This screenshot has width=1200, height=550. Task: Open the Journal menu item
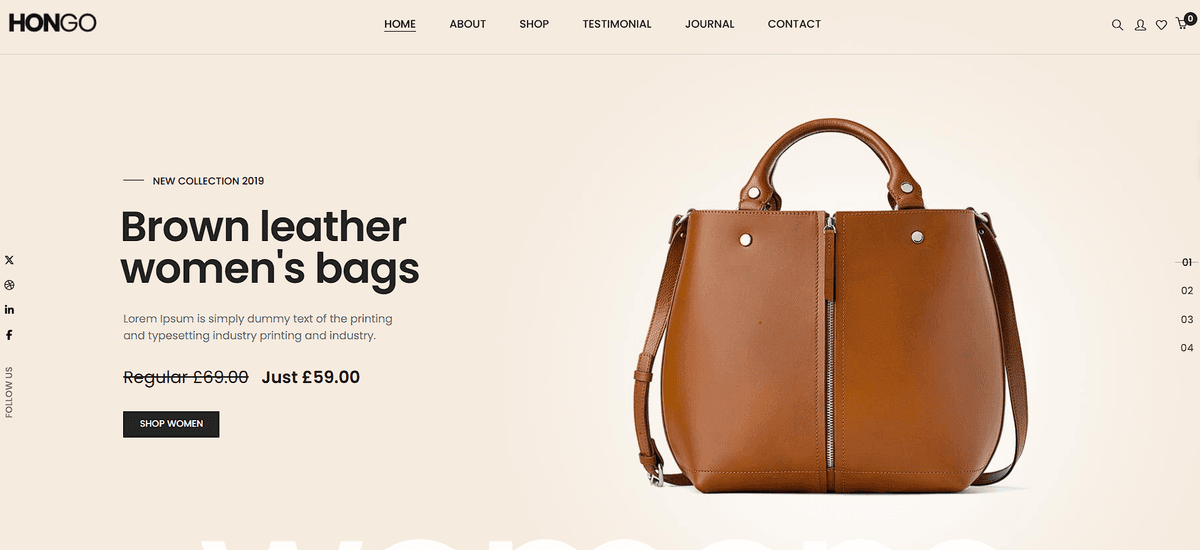[710, 24]
